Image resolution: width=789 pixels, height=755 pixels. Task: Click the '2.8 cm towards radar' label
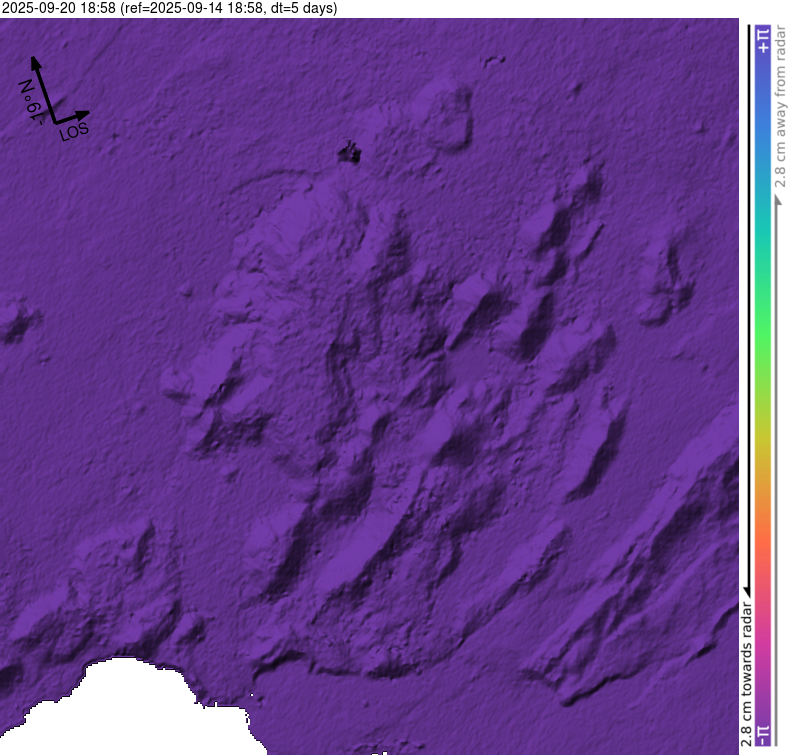point(747,672)
